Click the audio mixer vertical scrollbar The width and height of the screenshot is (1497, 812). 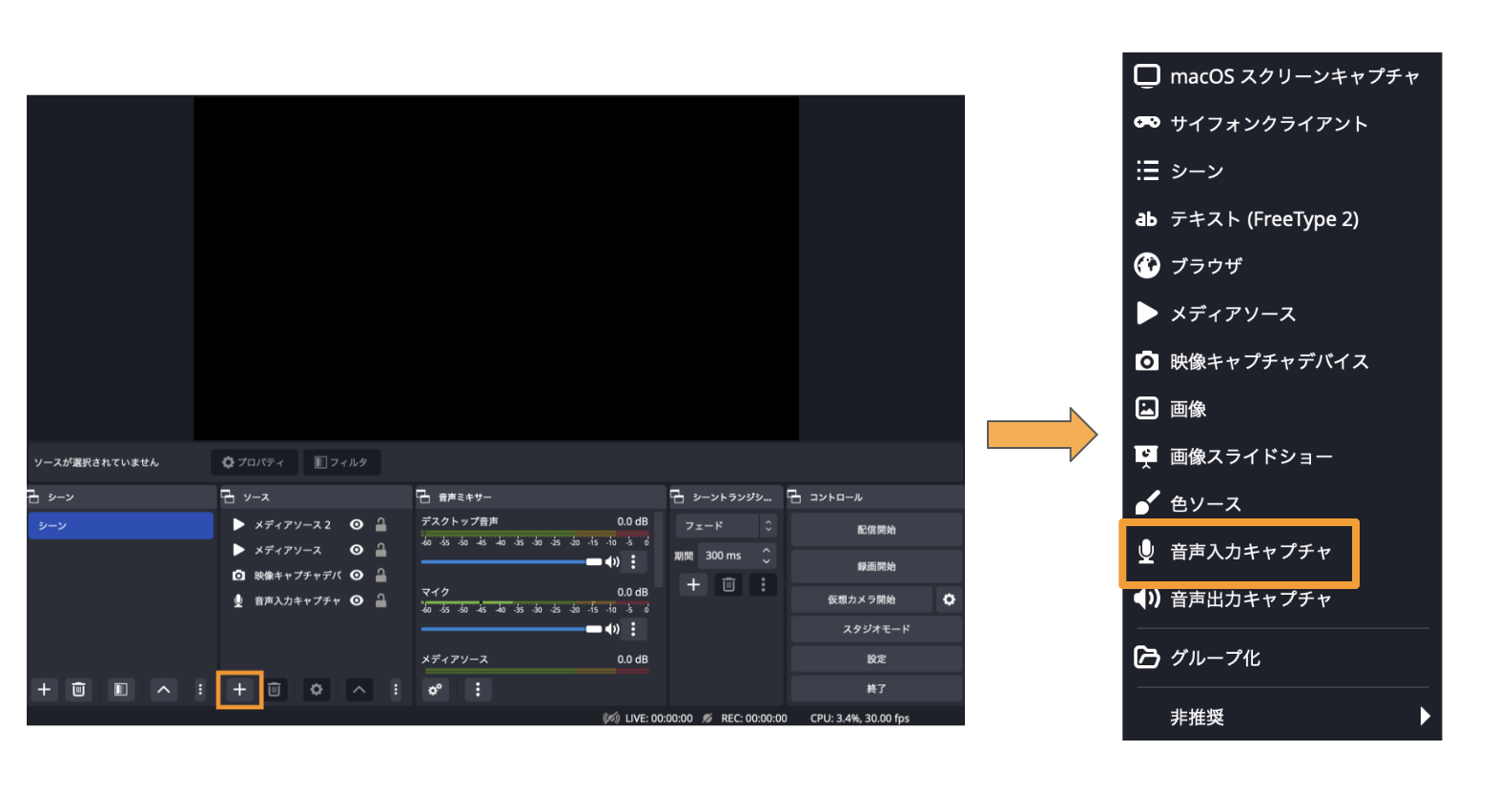coord(659,550)
